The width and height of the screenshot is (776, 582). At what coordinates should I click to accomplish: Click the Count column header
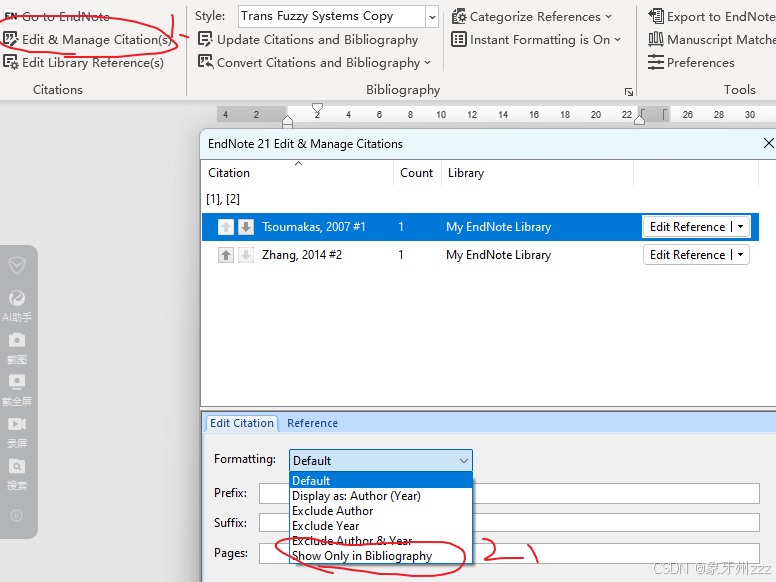(417, 173)
